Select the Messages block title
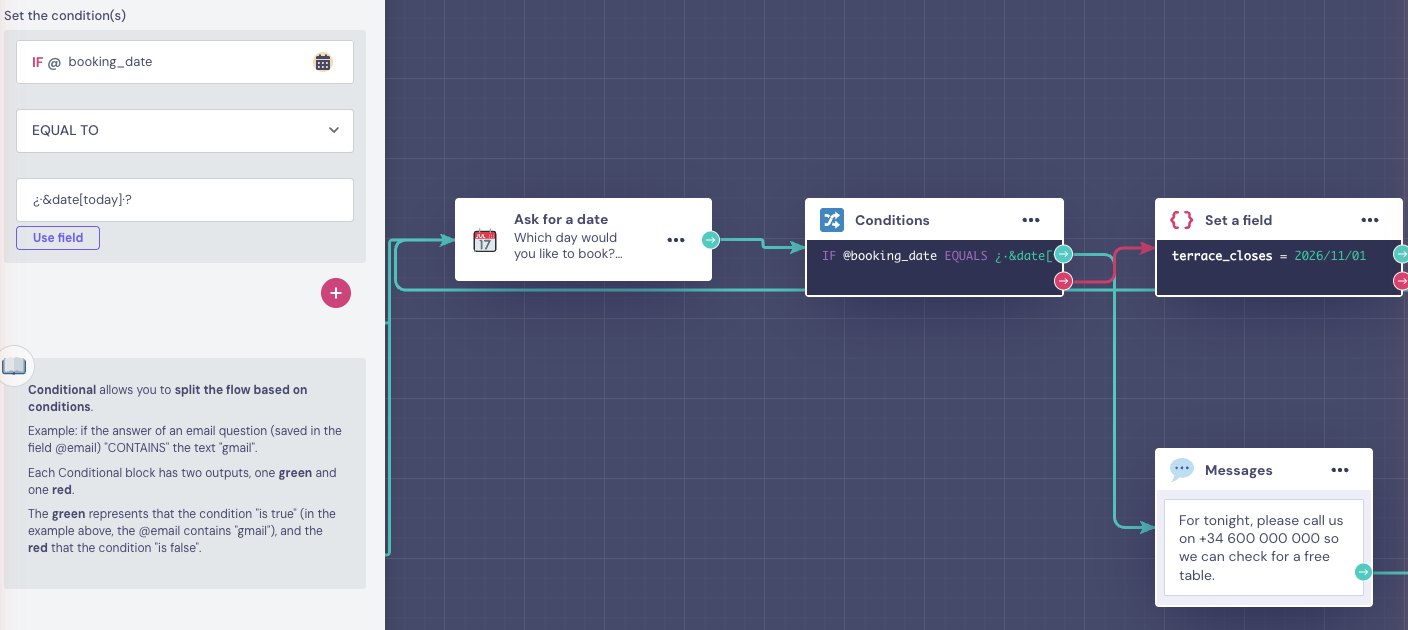1408x630 pixels. point(1239,470)
